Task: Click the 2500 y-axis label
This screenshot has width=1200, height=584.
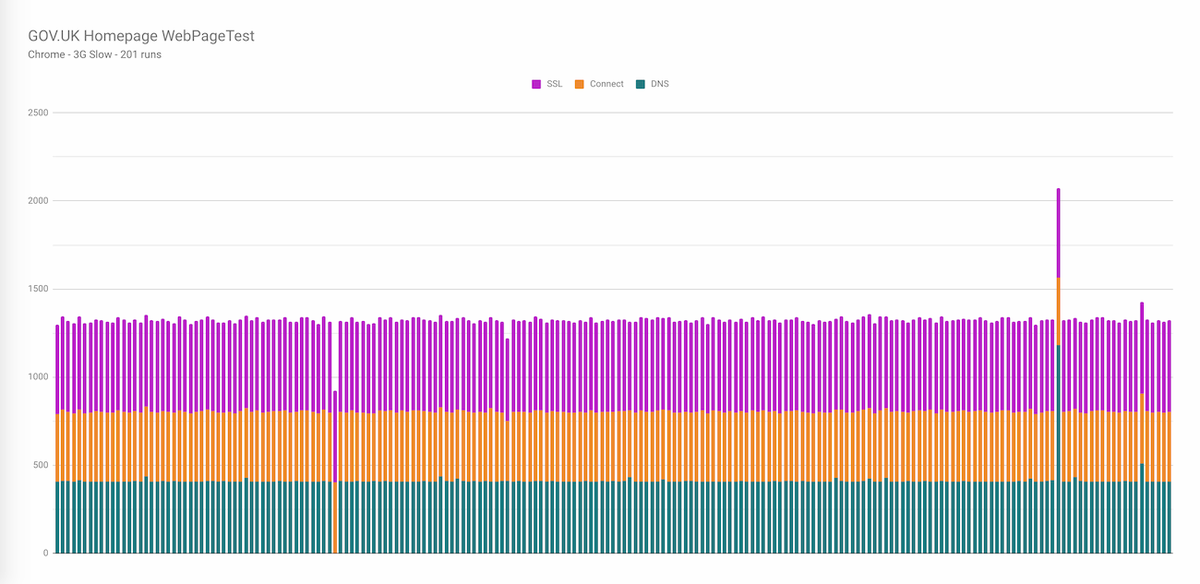Action: point(38,112)
